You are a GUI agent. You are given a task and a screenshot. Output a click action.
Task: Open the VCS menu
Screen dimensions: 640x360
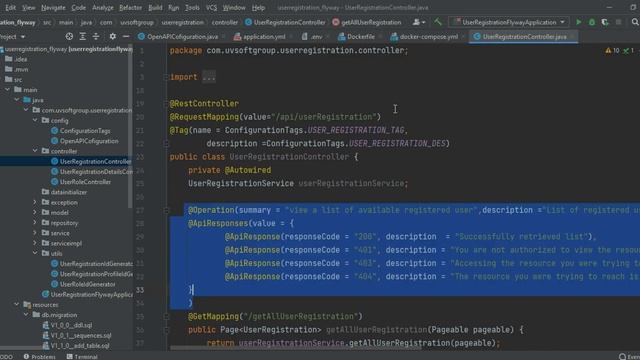pos(211,7)
